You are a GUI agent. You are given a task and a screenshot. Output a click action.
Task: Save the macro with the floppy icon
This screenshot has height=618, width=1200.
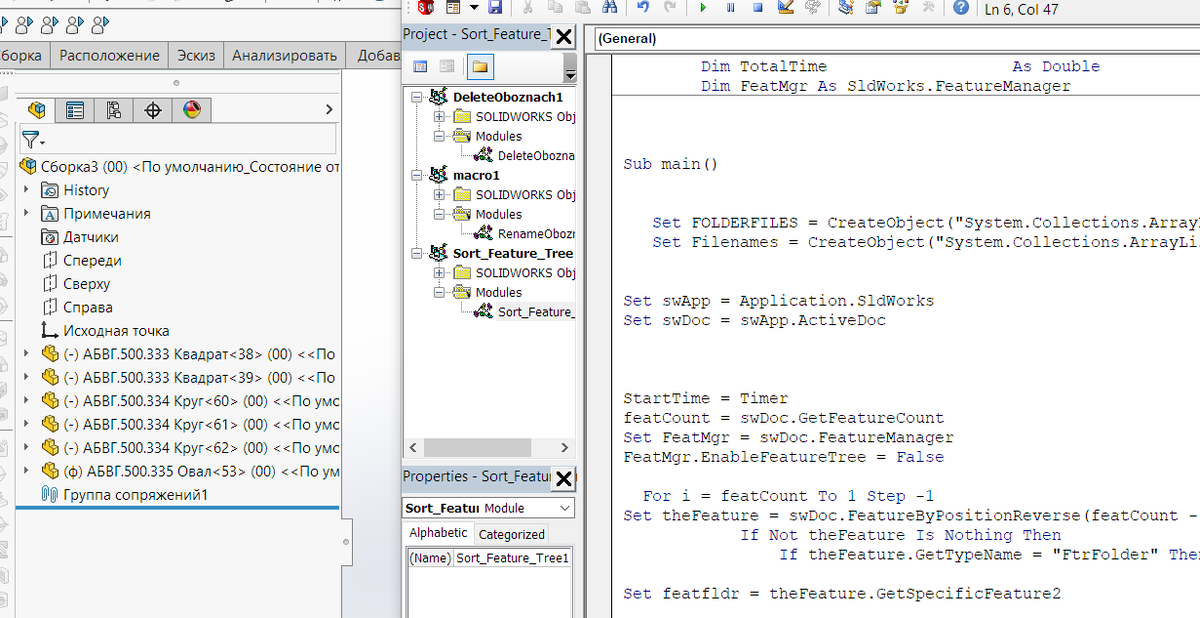click(494, 7)
